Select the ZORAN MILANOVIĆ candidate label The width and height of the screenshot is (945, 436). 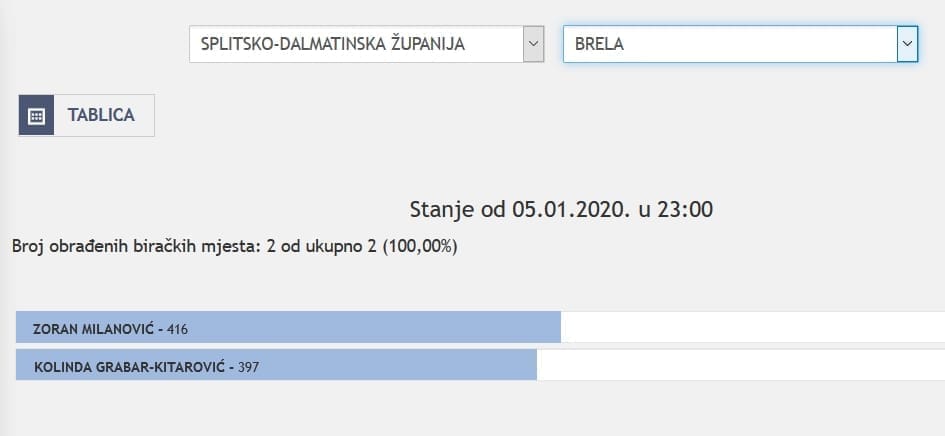click(x=96, y=328)
